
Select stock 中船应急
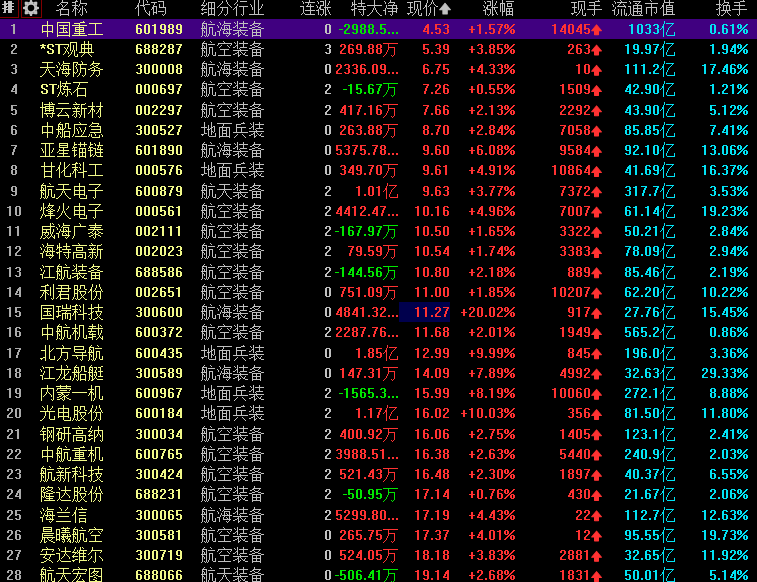coord(71,130)
